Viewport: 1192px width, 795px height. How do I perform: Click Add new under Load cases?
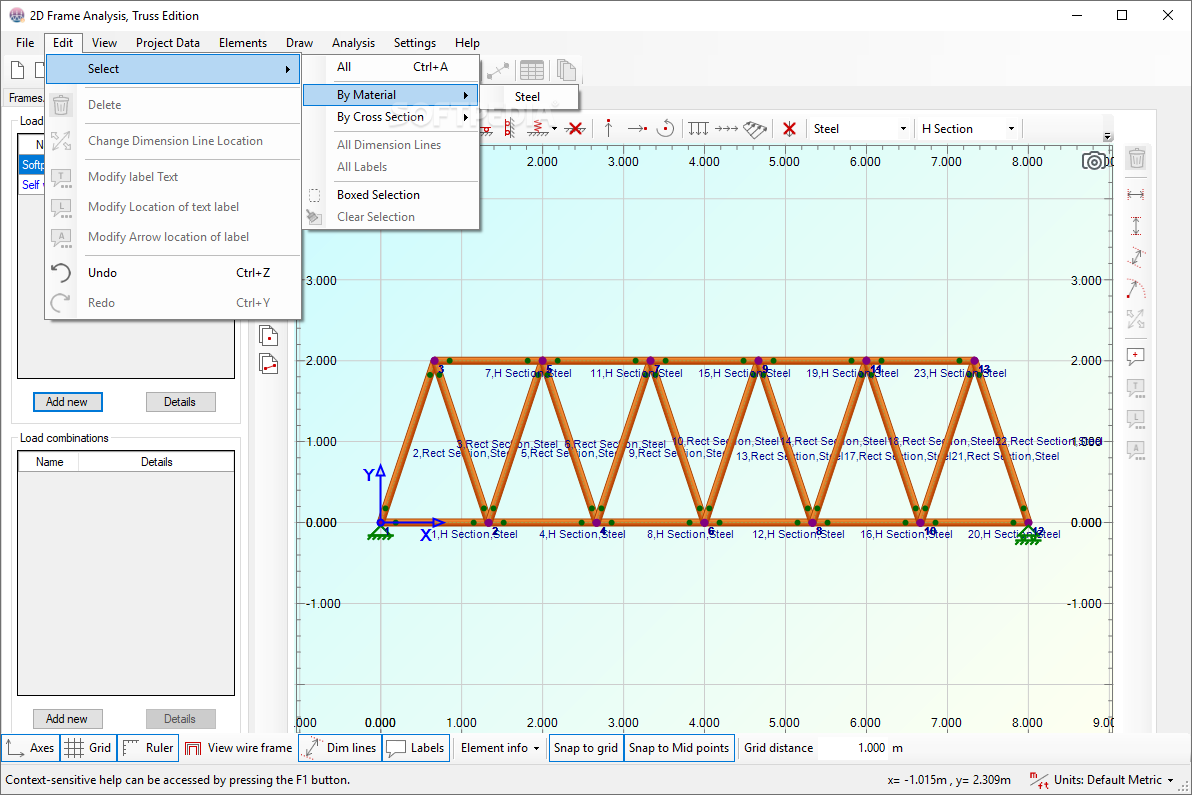tap(68, 402)
